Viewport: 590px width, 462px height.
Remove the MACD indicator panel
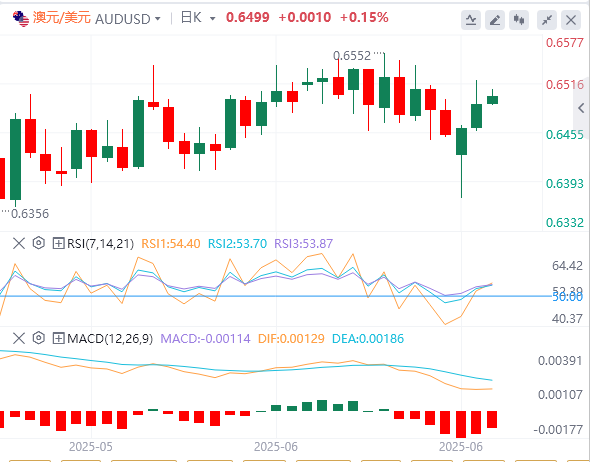[19, 339]
